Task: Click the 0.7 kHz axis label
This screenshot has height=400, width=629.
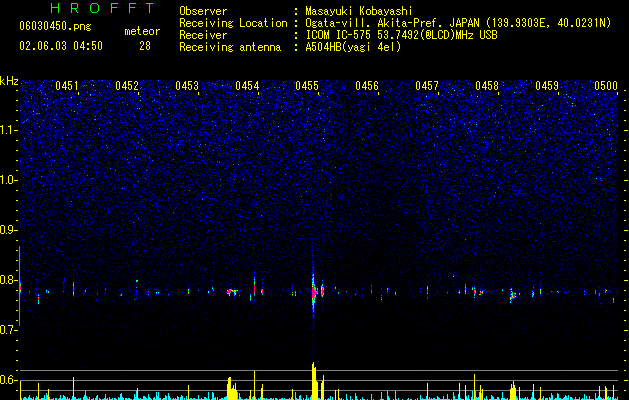Action: coord(8,330)
